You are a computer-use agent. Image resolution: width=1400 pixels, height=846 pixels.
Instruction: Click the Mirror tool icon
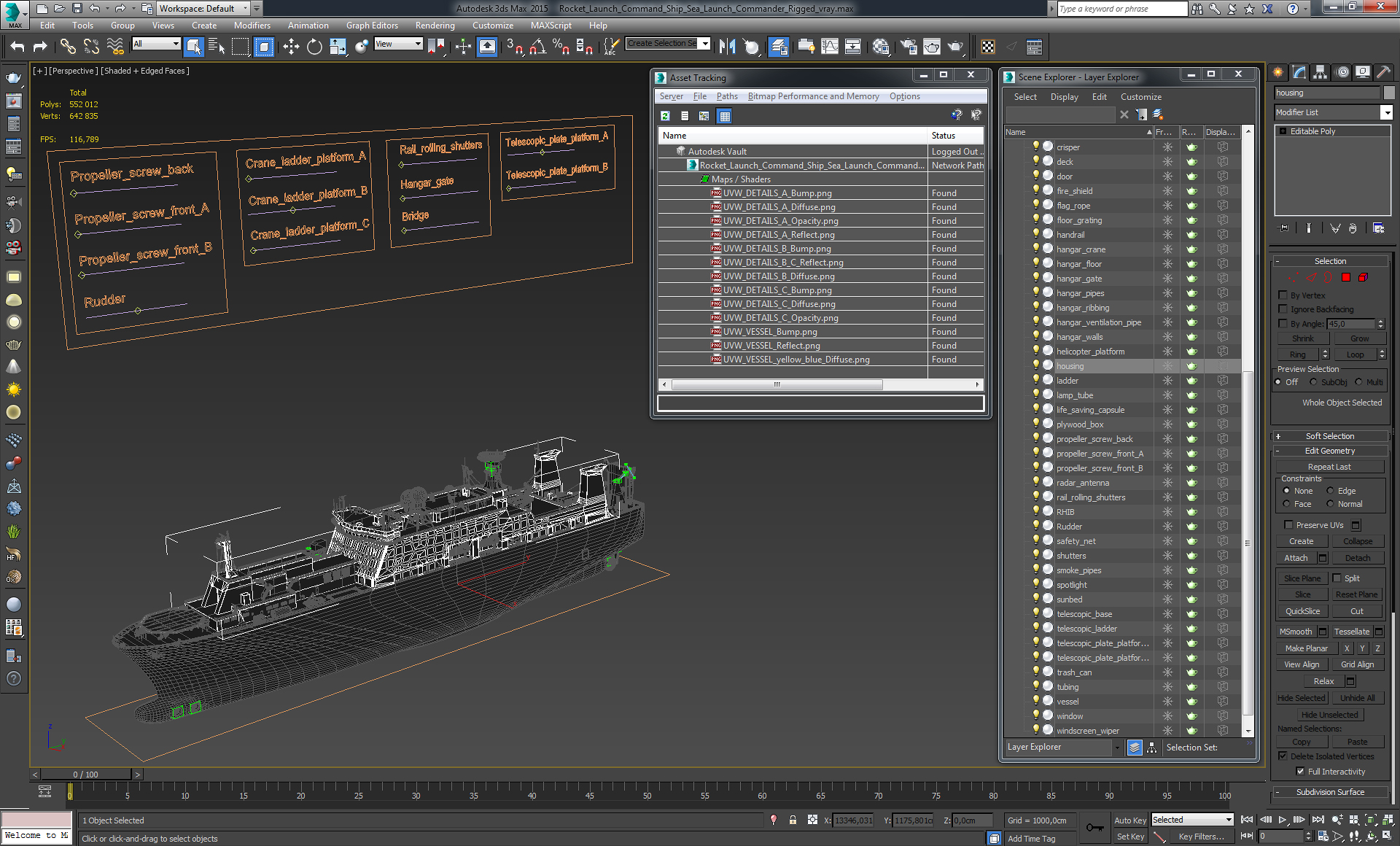pos(727,47)
